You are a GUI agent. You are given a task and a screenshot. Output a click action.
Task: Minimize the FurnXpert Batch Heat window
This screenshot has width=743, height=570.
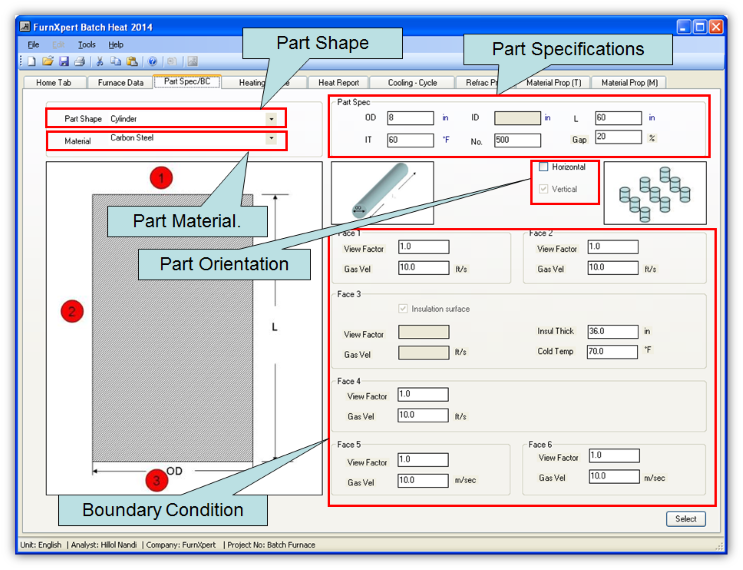click(684, 27)
